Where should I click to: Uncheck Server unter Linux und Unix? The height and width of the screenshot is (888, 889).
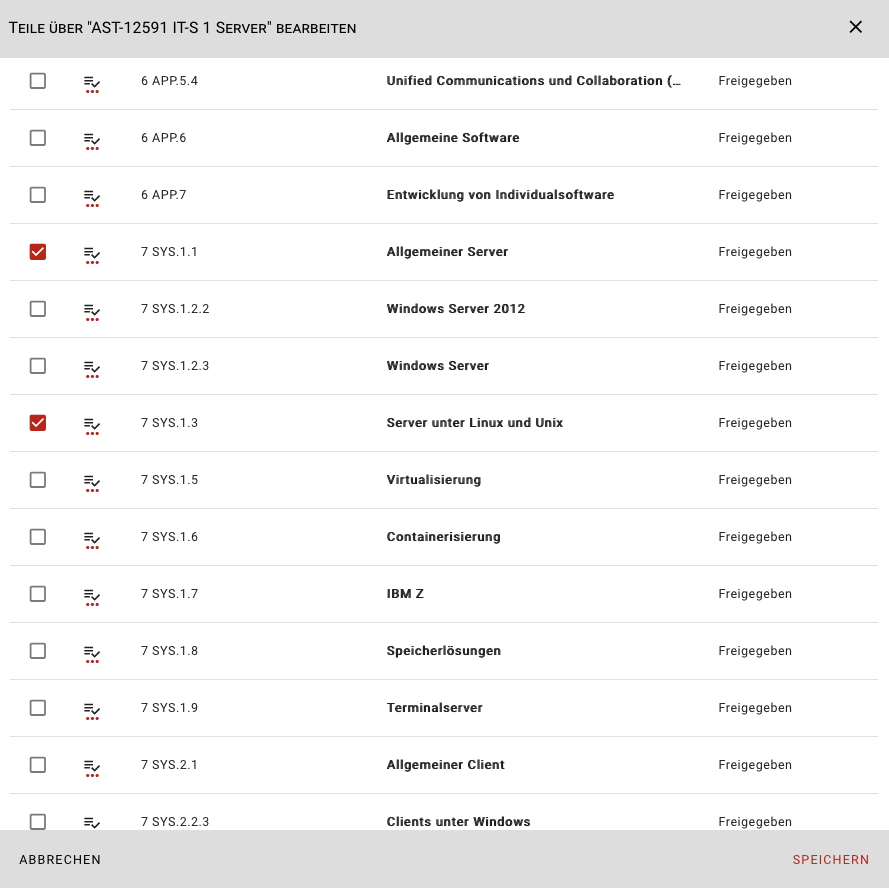pos(38,423)
